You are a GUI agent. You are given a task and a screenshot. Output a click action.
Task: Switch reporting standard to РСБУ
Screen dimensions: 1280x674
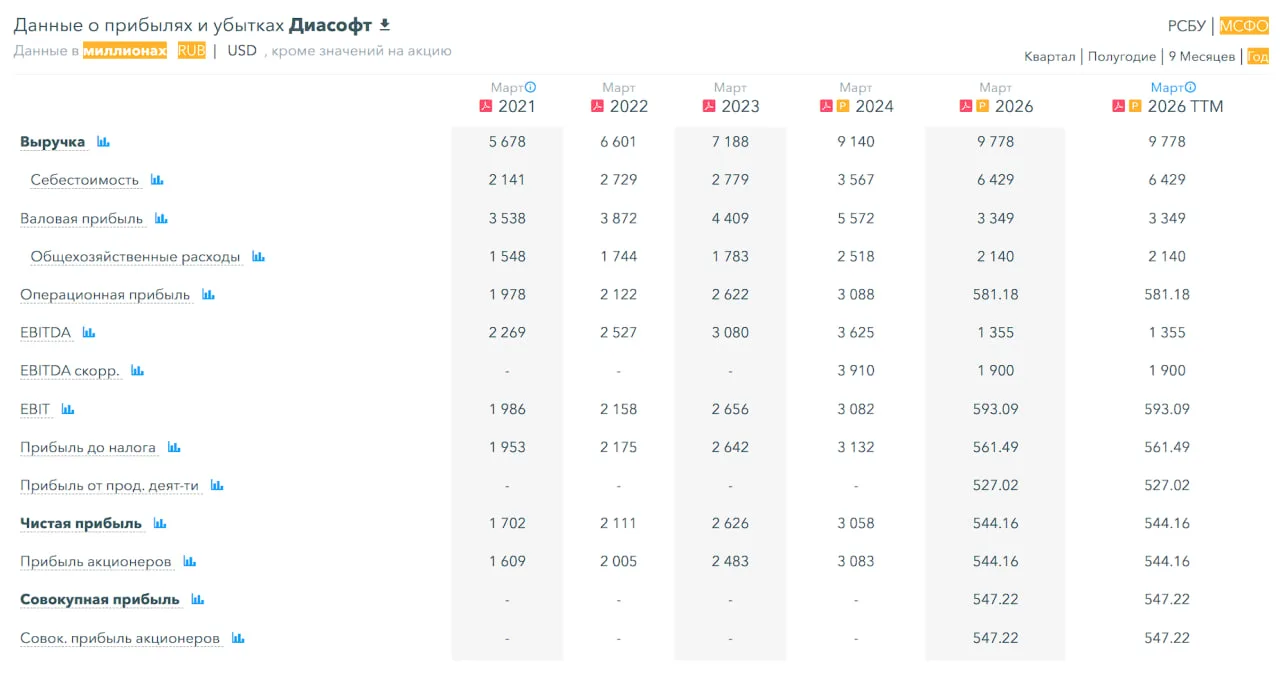[1187, 26]
